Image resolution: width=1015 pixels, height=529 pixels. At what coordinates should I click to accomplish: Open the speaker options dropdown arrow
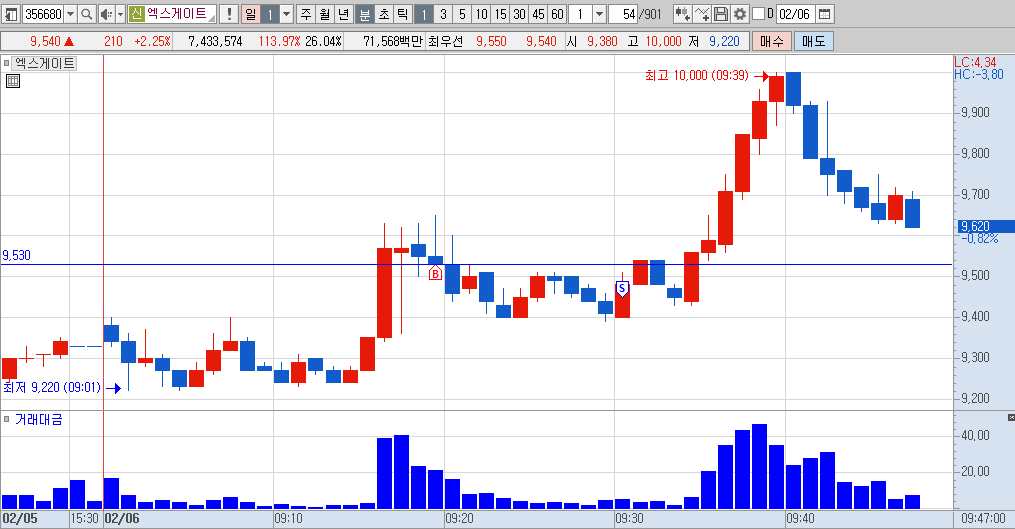[120, 14]
